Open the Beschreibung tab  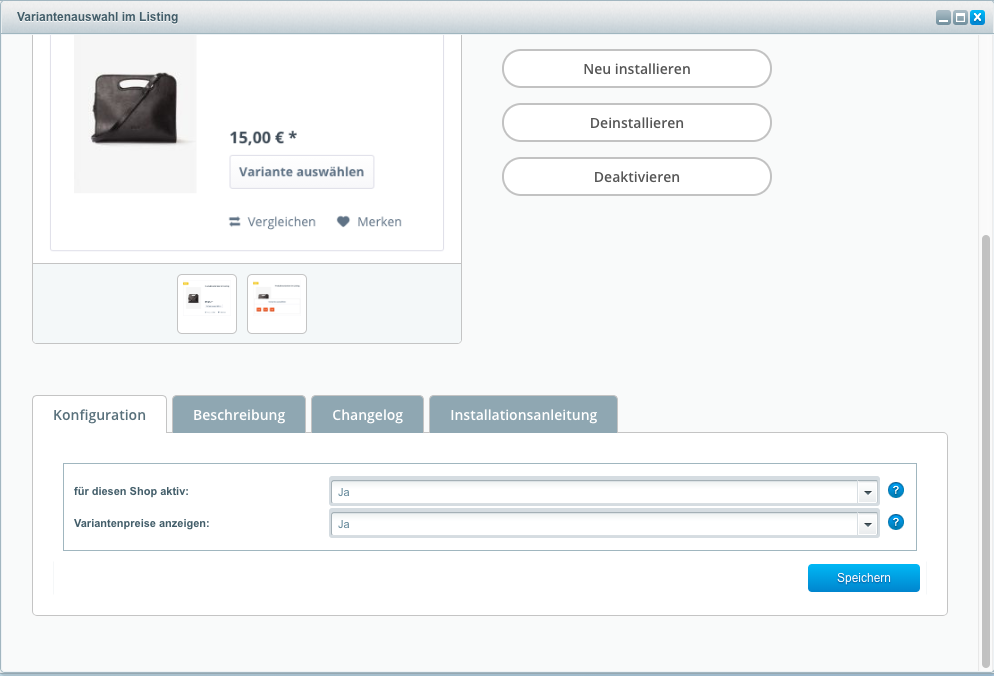[x=239, y=415]
